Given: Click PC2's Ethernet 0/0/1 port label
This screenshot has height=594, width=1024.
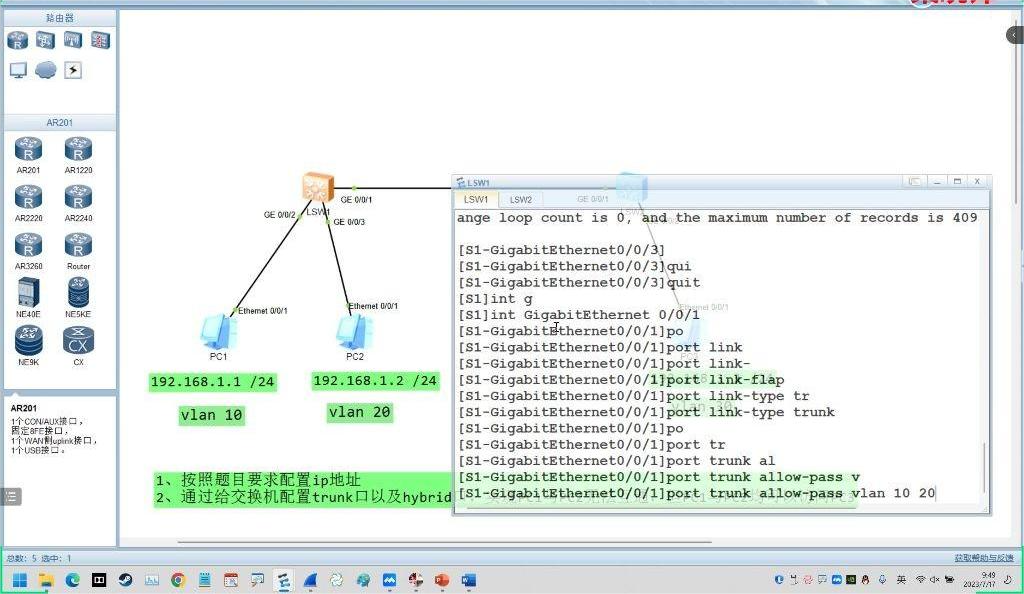Looking at the screenshot, I should pyautogui.click(x=373, y=305).
